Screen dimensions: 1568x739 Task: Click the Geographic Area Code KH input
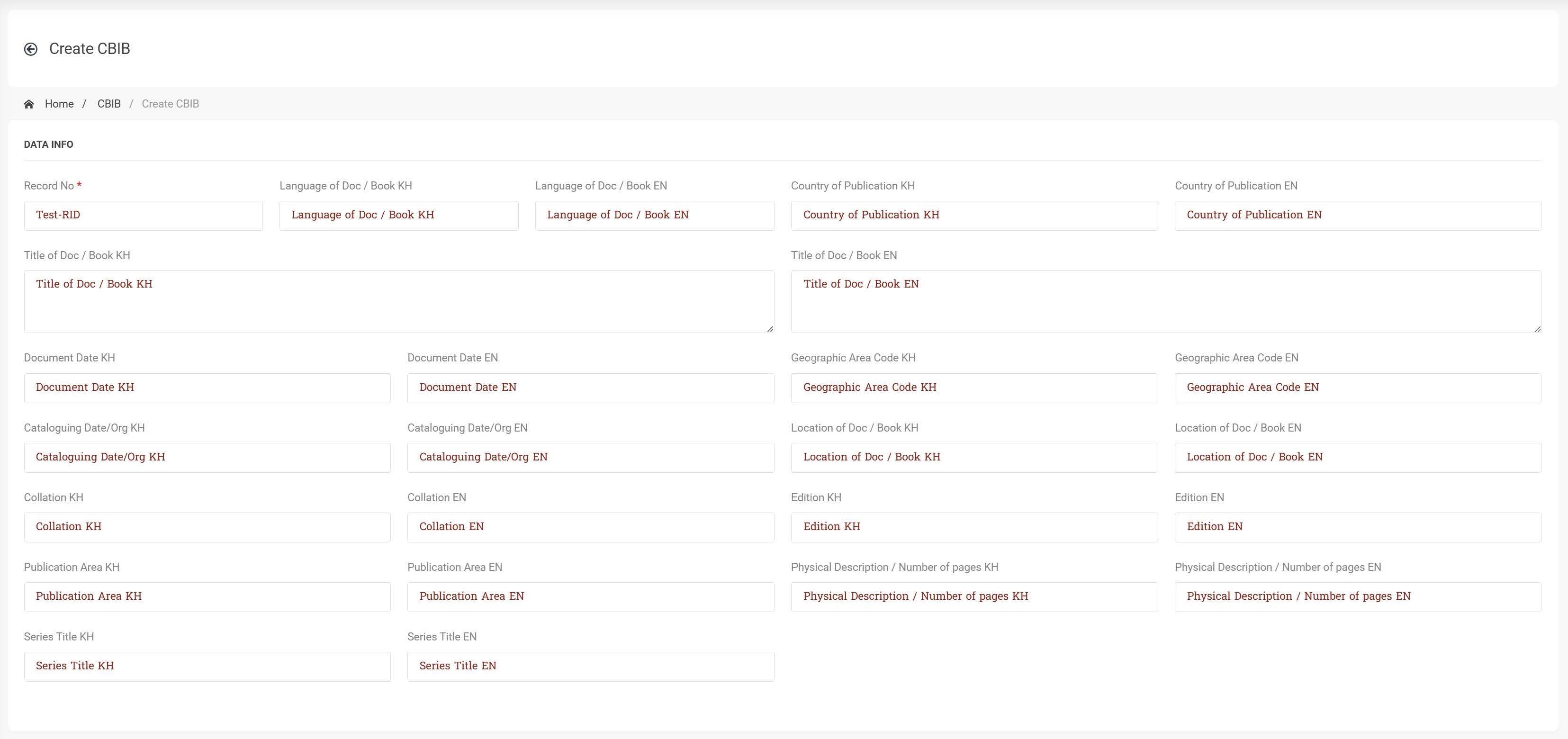[x=974, y=388]
